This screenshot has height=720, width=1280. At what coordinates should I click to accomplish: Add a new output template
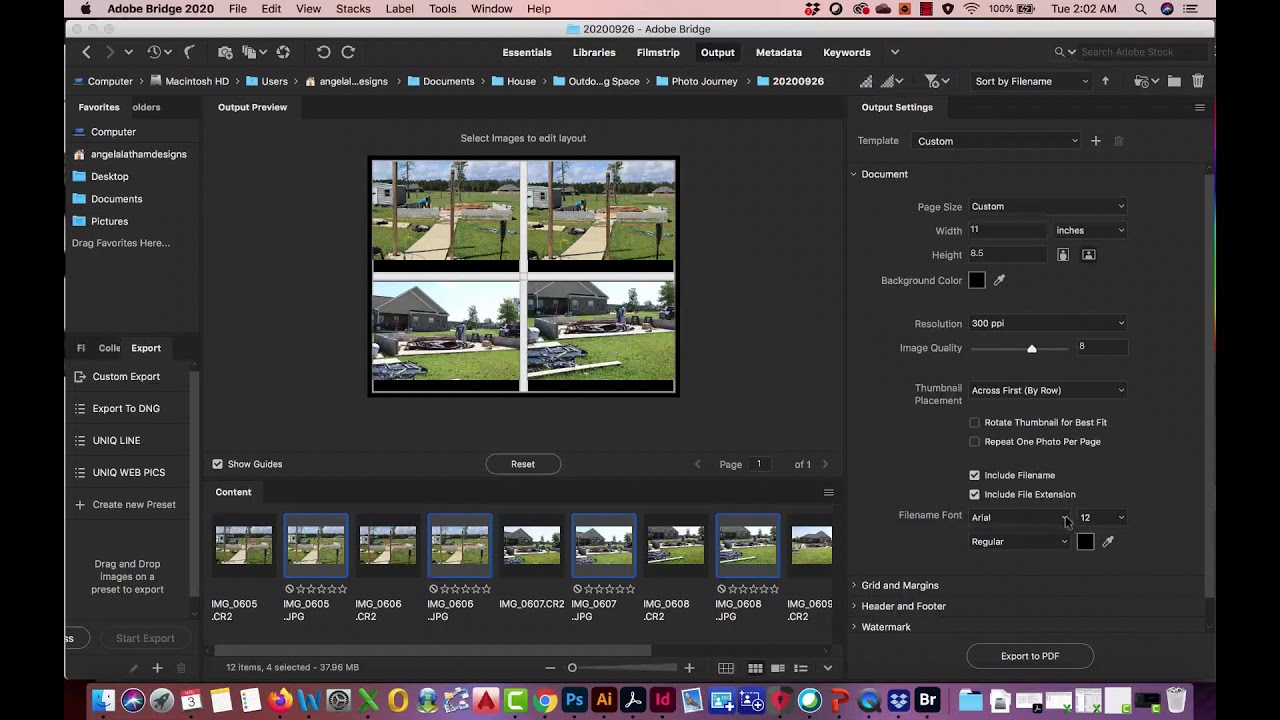(x=1096, y=141)
